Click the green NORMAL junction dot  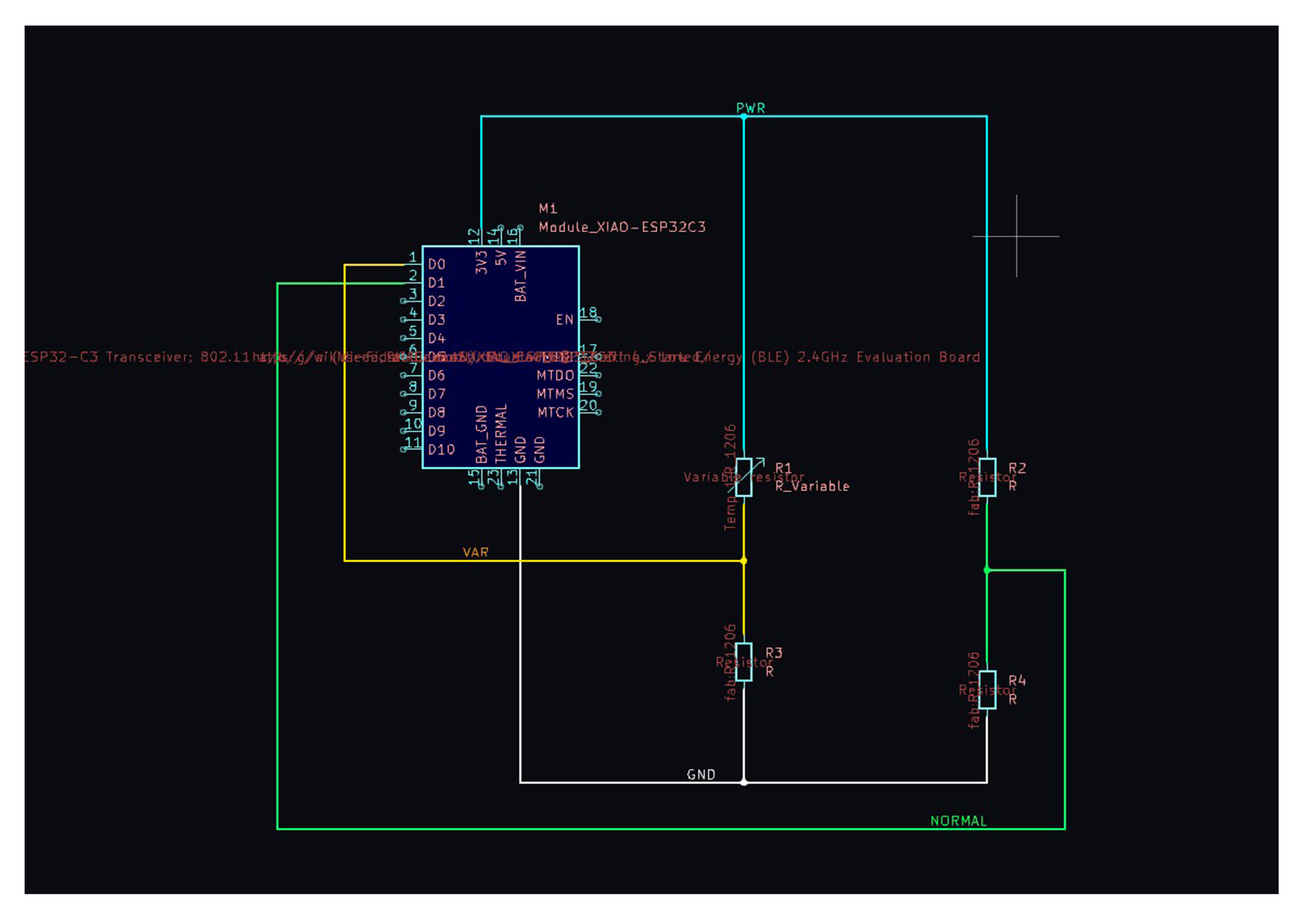coord(987,570)
